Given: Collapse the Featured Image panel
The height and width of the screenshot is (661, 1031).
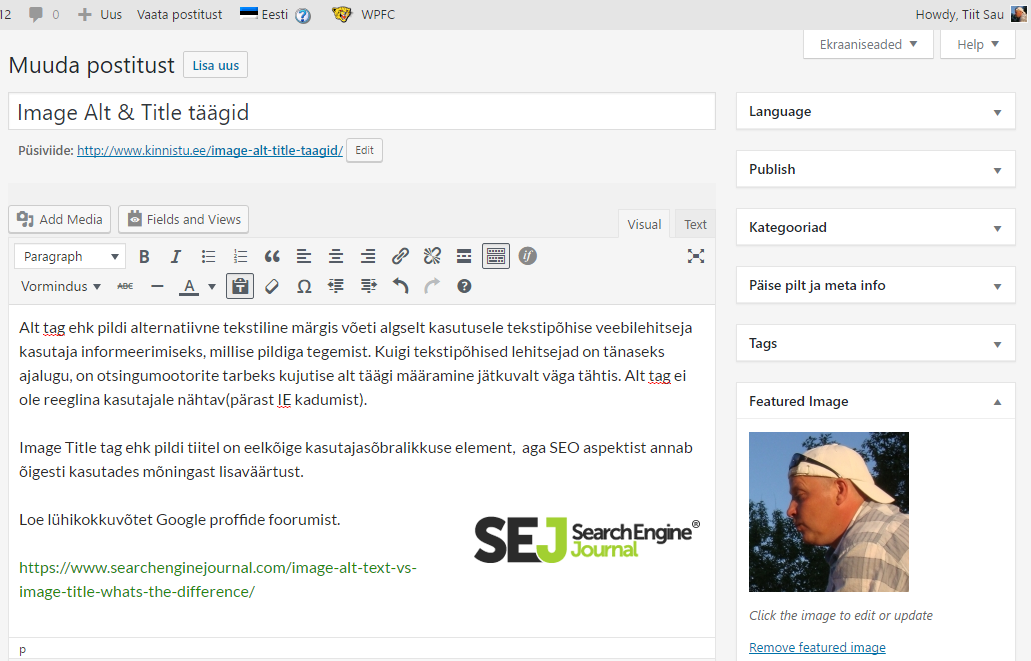Looking at the screenshot, I should pos(876,401).
